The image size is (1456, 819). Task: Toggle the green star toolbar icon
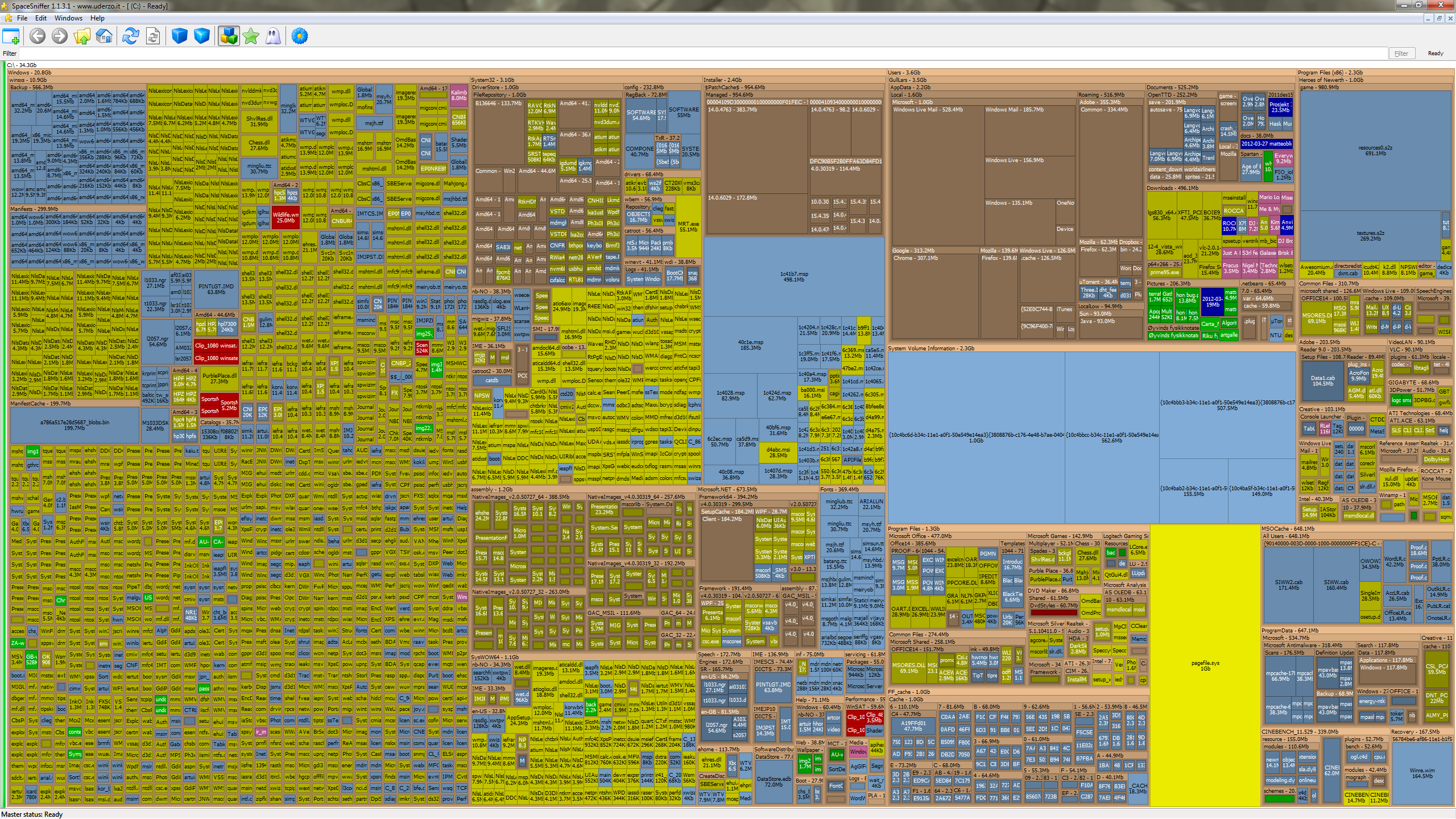coord(251,36)
